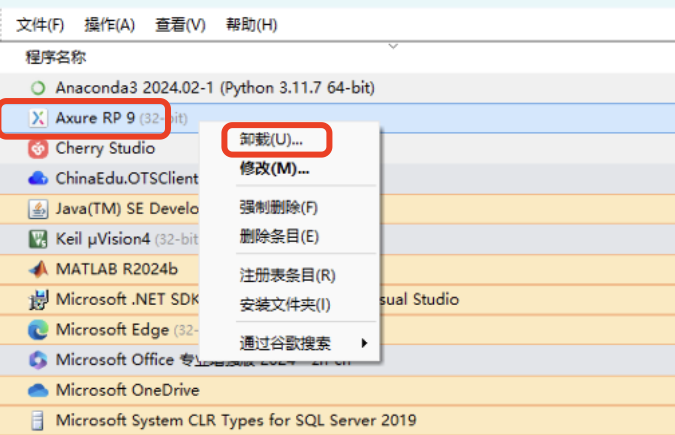The height and width of the screenshot is (435, 675).
Task: Select the Java(TM) SE Development entry
Action: pyautogui.click(x=127, y=209)
